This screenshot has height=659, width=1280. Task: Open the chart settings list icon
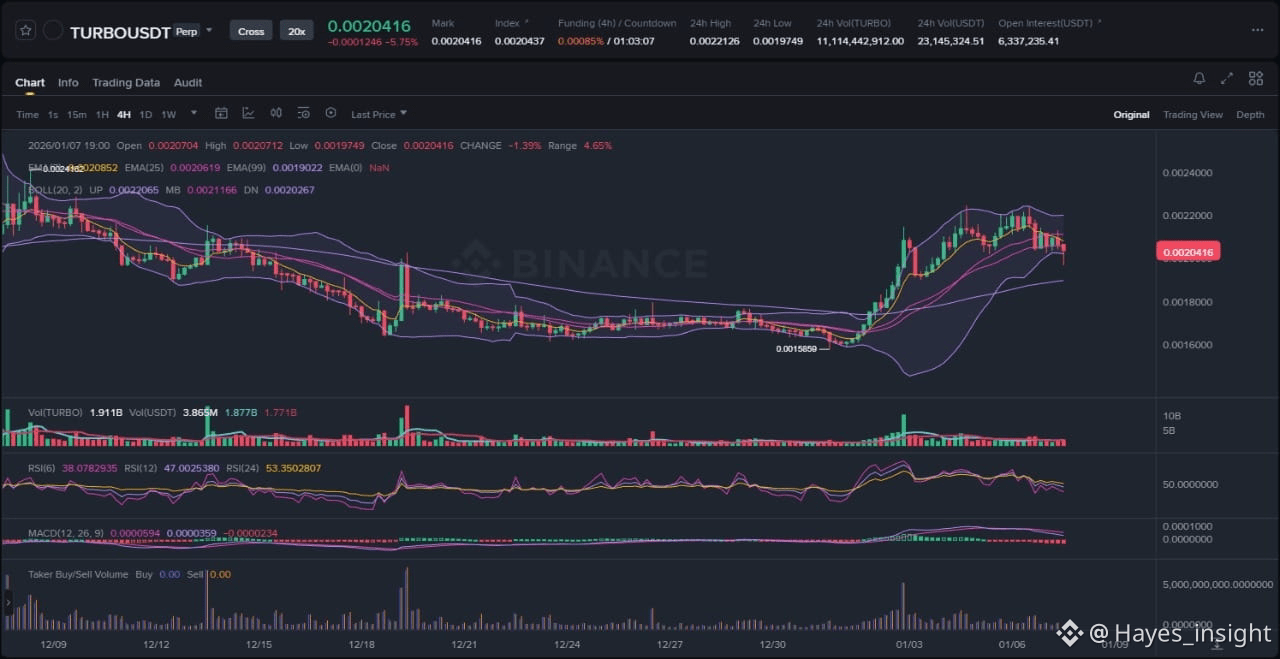[x=303, y=114]
